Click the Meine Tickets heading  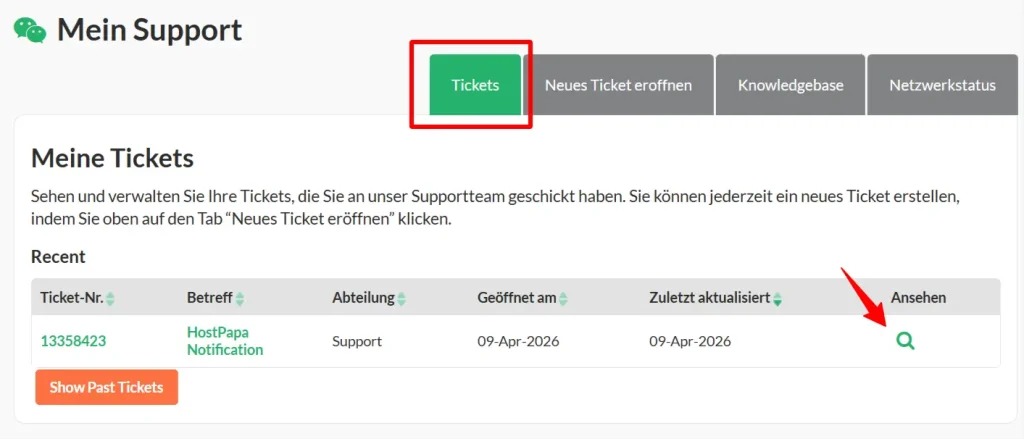[112, 158]
